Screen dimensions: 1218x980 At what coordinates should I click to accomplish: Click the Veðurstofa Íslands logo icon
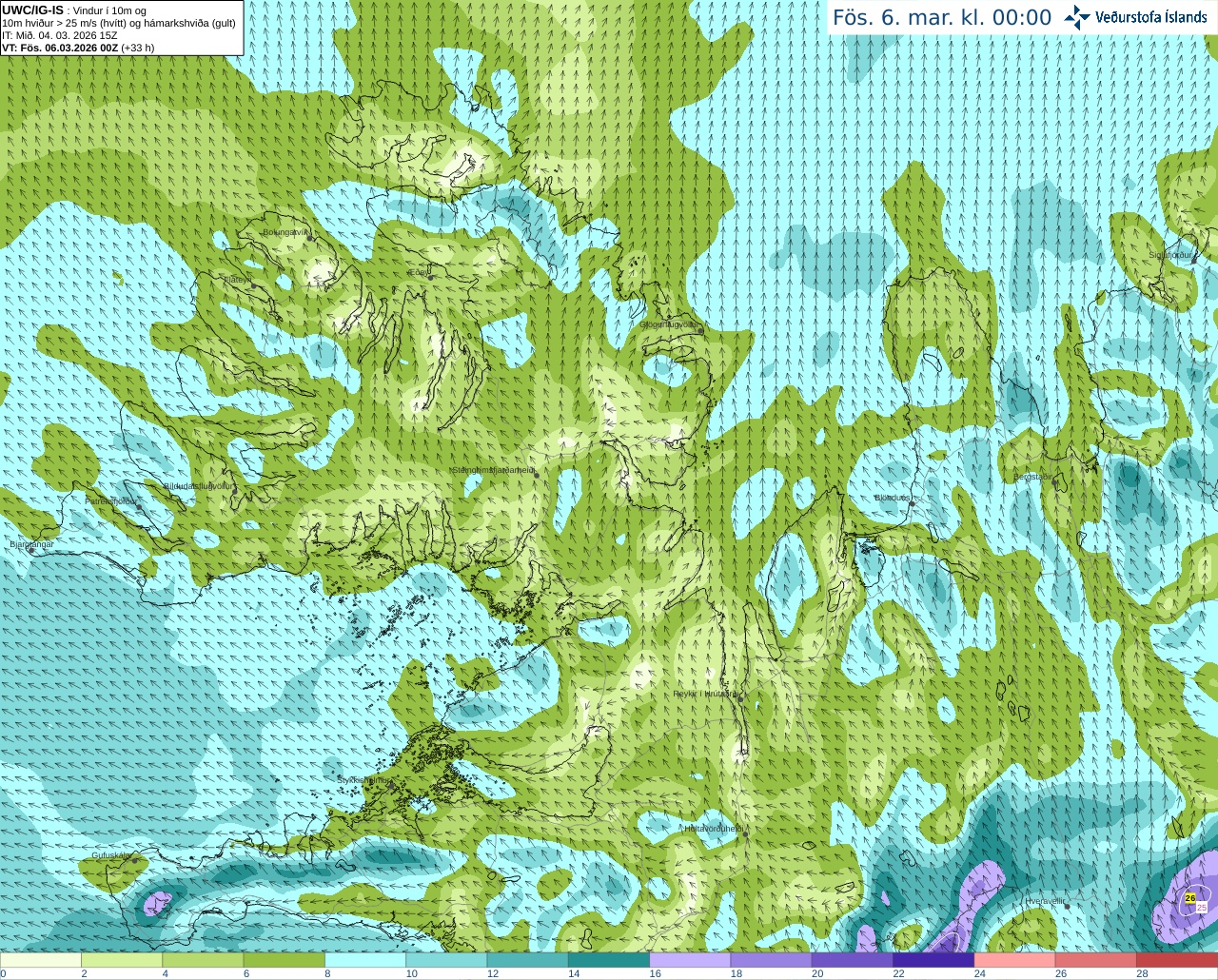coord(1076,17)
